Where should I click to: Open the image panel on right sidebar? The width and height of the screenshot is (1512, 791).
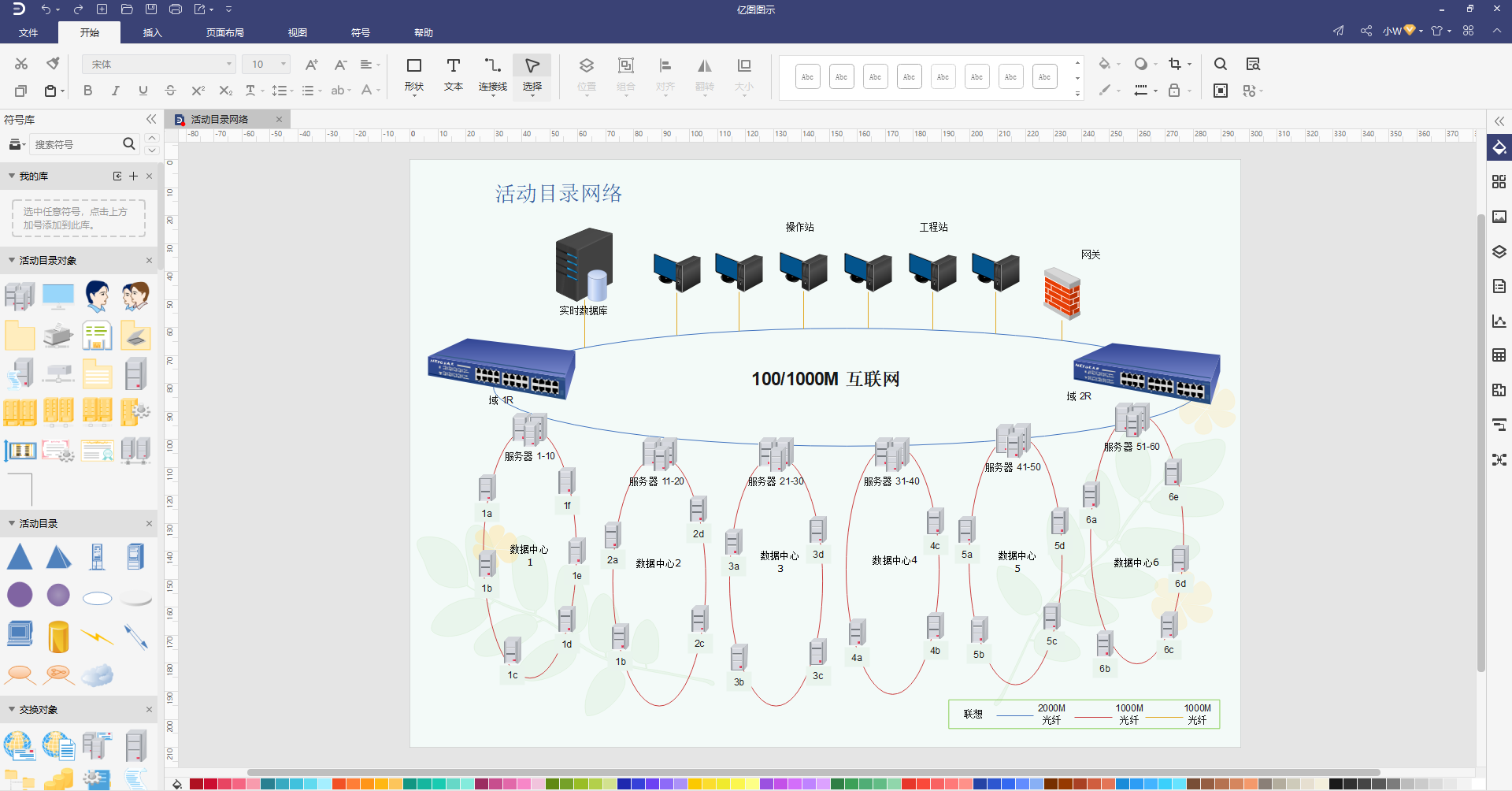[x=1499, y=217]
